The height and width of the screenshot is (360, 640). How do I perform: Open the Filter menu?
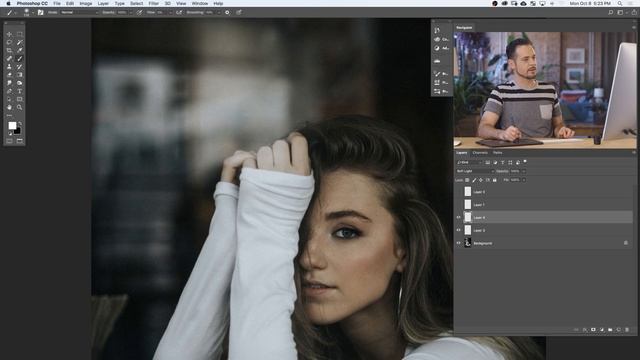pyautogui.click(x=153, y=3)
